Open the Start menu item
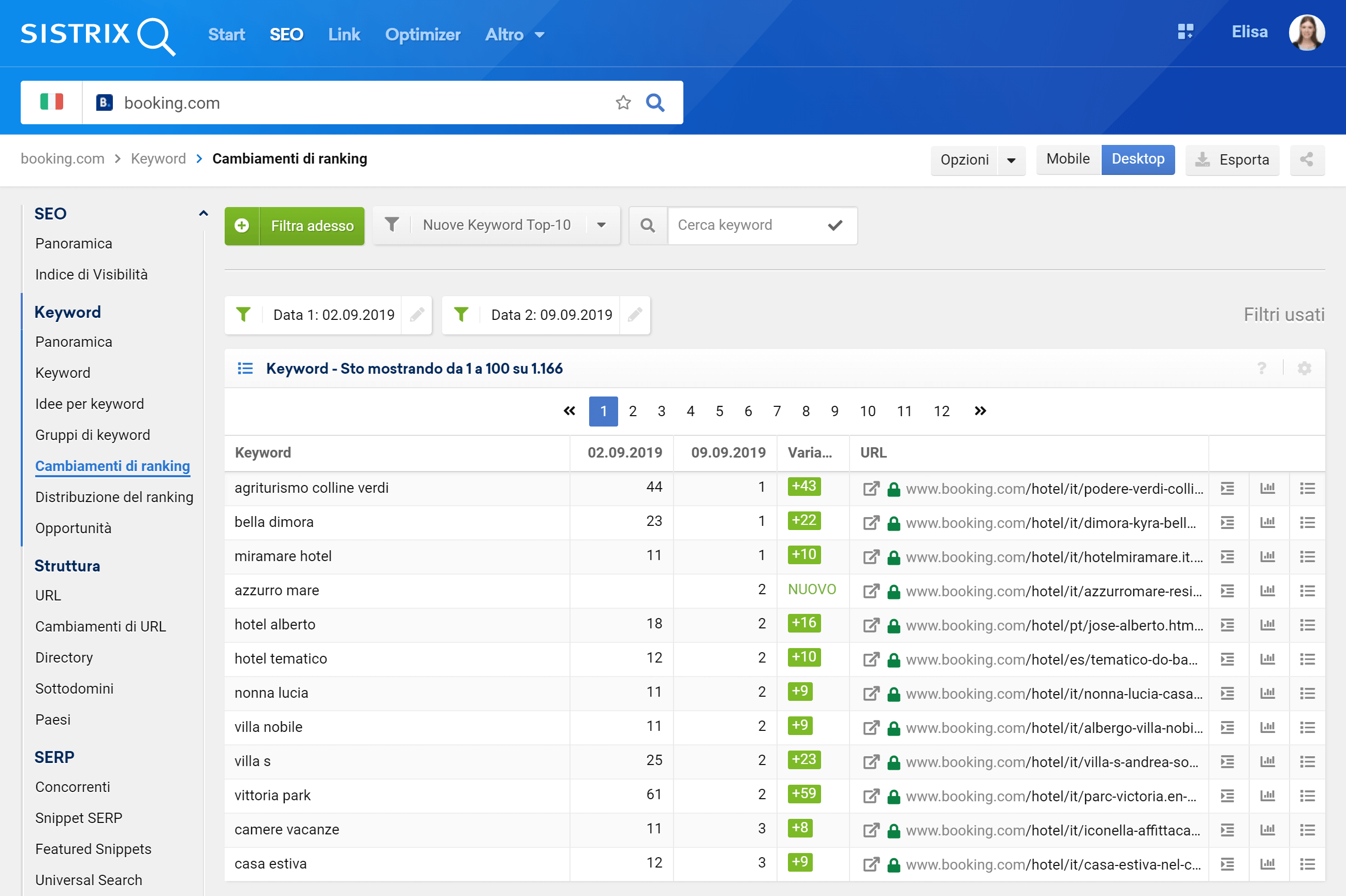This screenshot has width=1346, height=896. point(226,35)
